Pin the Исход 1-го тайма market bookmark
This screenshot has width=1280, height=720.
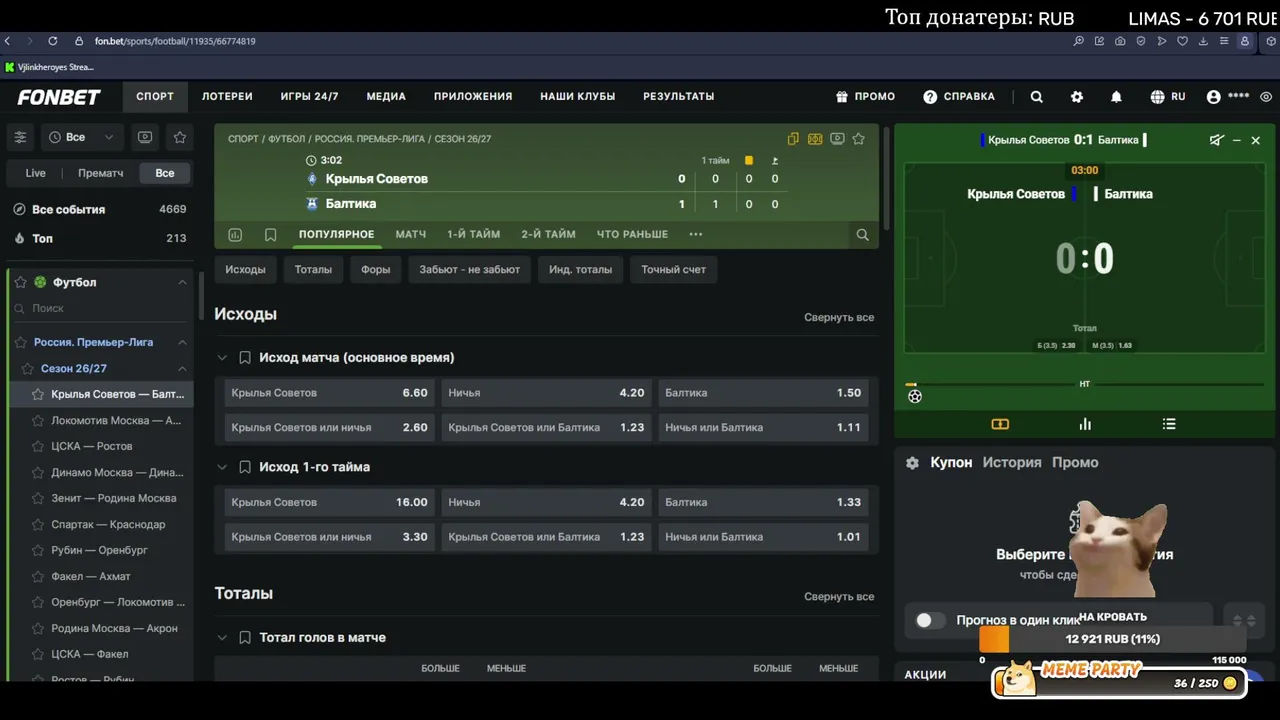245,467
